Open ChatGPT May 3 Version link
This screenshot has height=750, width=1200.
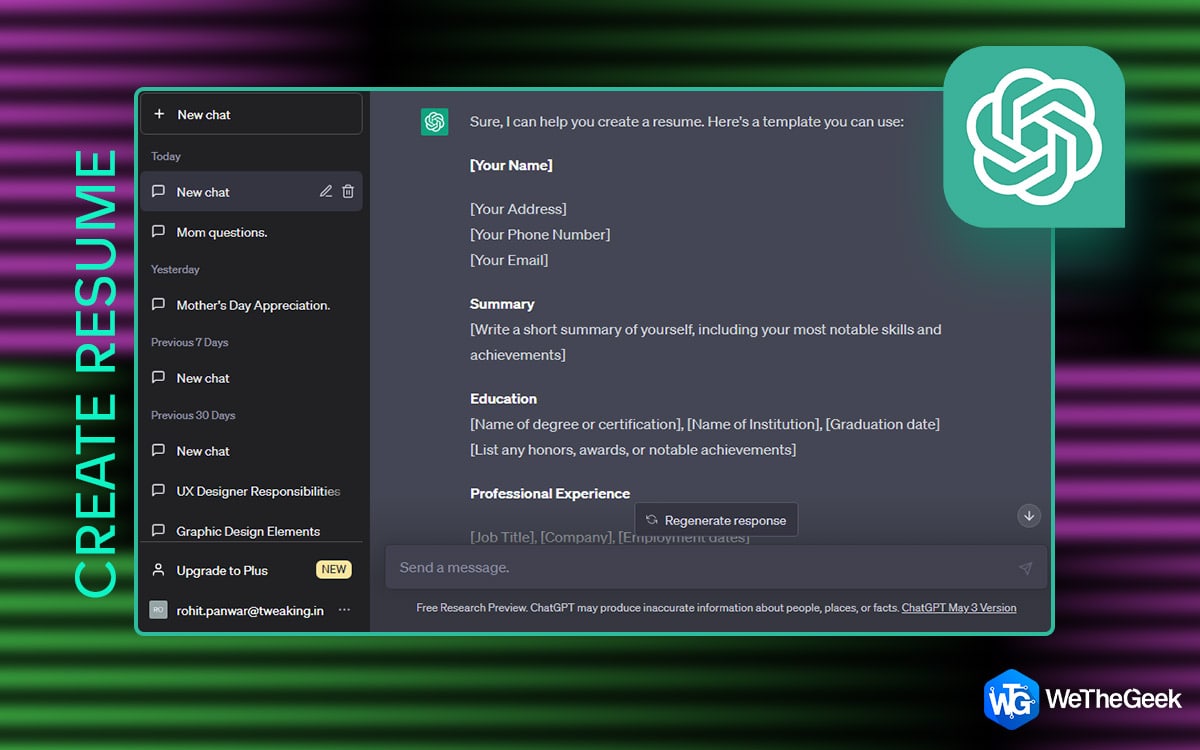click(959, 608)
